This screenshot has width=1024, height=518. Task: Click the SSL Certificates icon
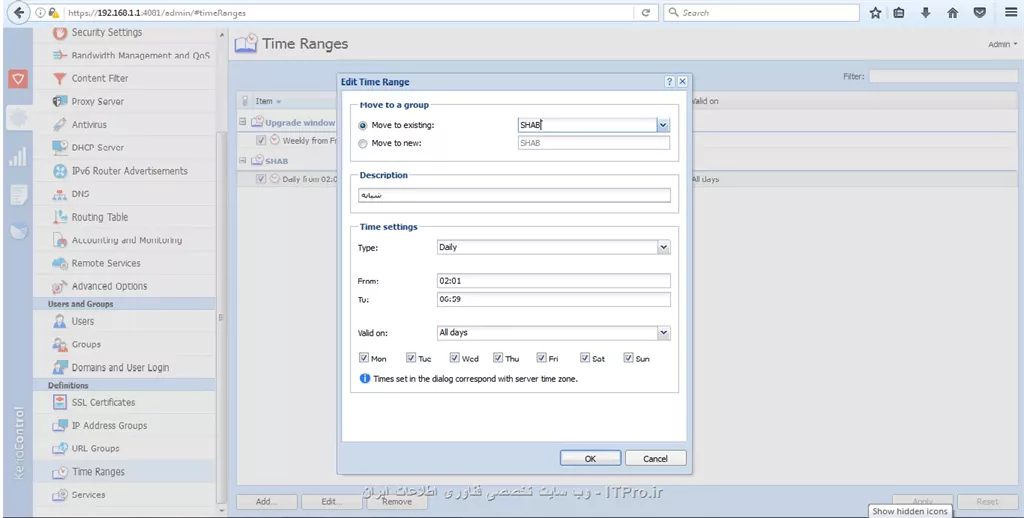point(60,402)
